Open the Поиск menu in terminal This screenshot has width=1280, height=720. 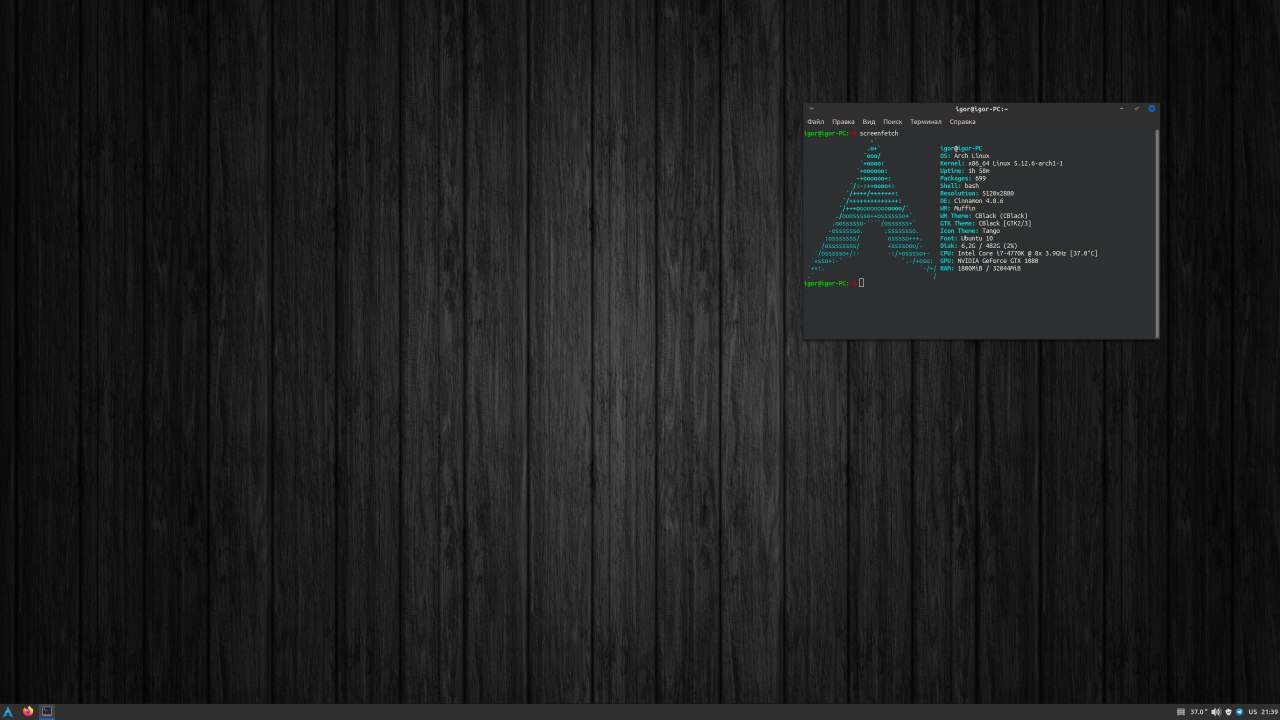pos(892,122)
